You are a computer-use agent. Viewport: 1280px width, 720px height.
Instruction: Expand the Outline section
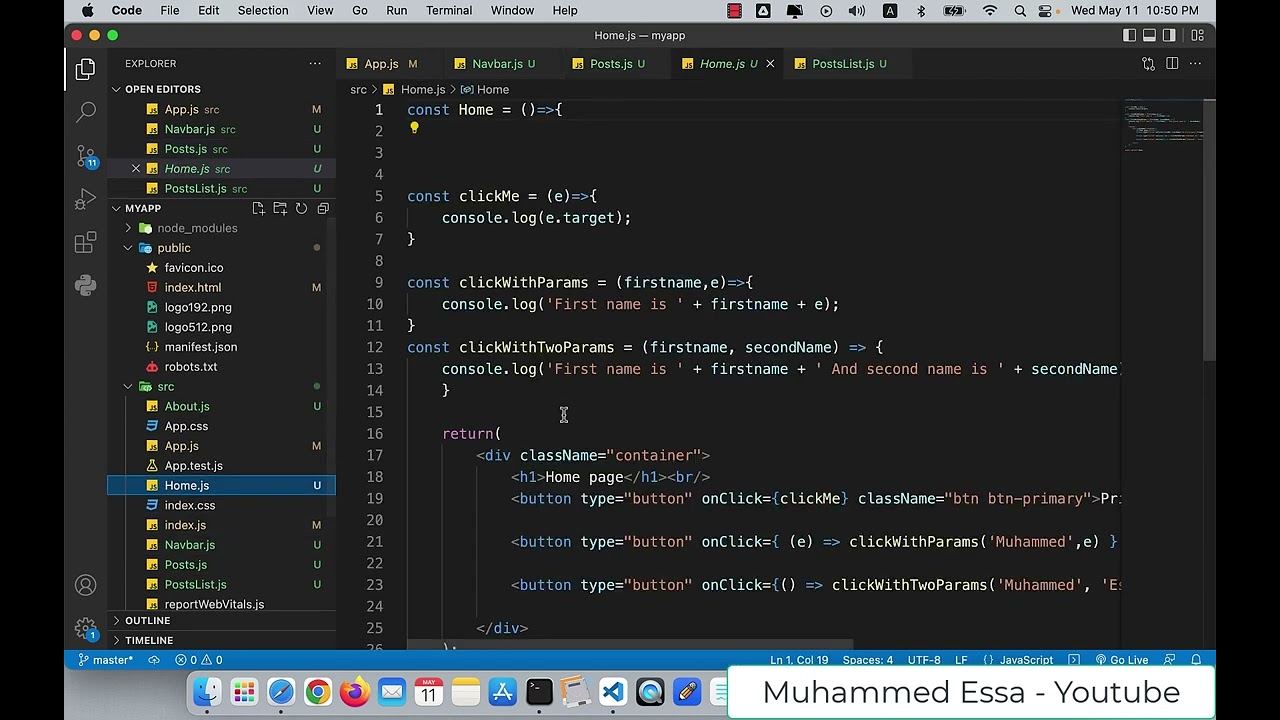coord(148,620)
